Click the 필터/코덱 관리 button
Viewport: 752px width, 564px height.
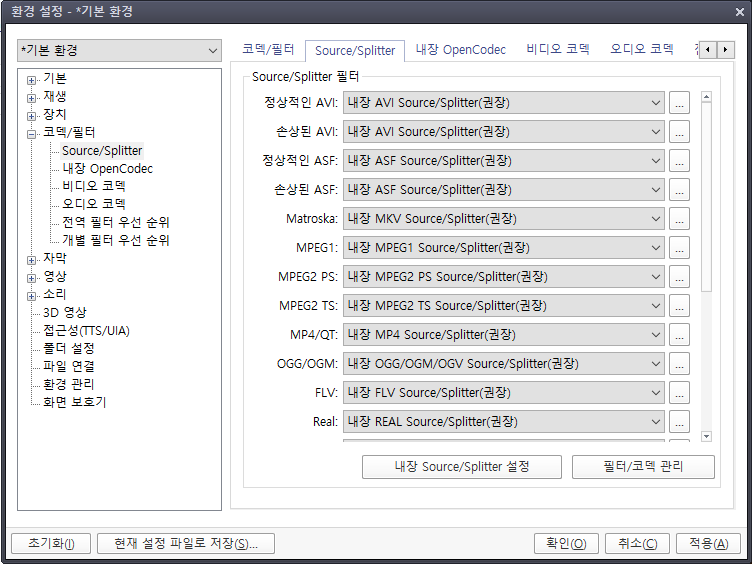[x=643, y=466]
